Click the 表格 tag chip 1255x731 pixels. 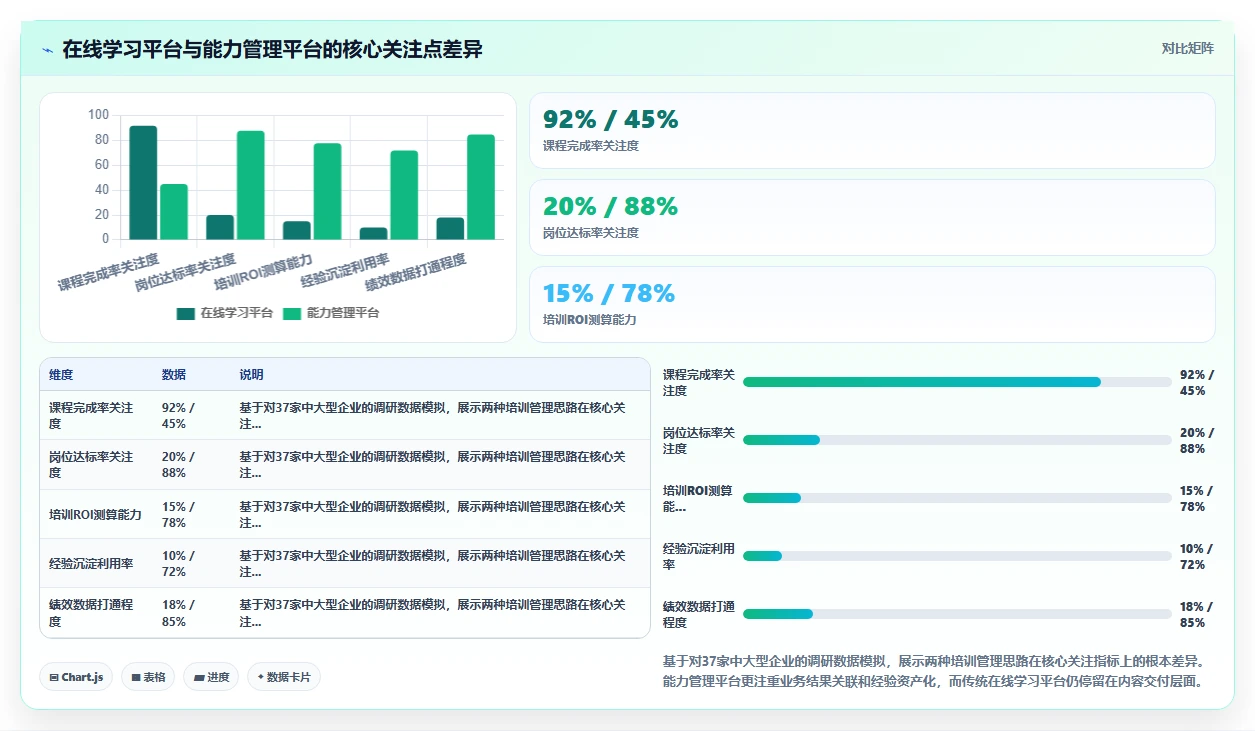[x=148, y=677]
